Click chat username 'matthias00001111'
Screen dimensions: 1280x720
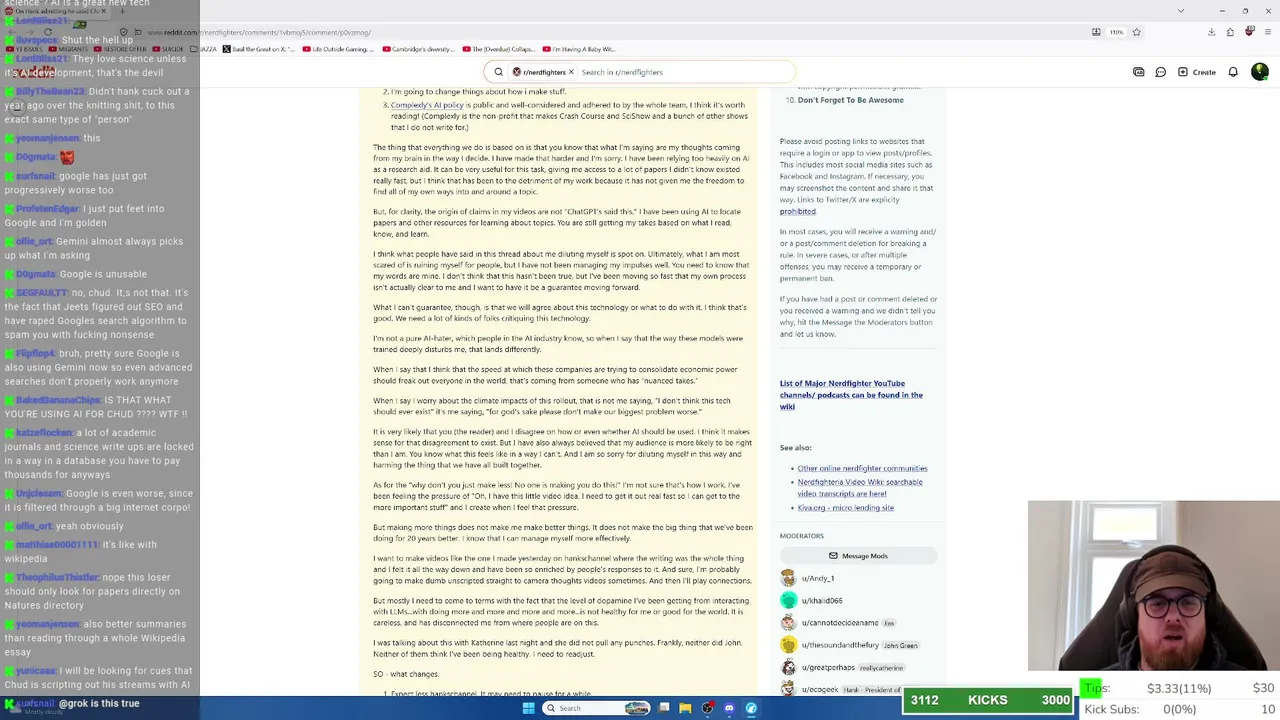coord(57,545)
